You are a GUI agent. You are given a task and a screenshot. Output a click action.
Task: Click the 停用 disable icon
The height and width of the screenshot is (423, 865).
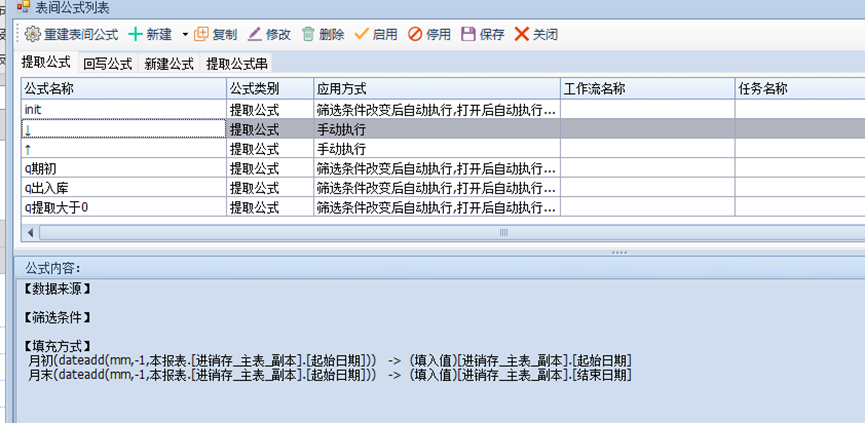pos(415,34)
